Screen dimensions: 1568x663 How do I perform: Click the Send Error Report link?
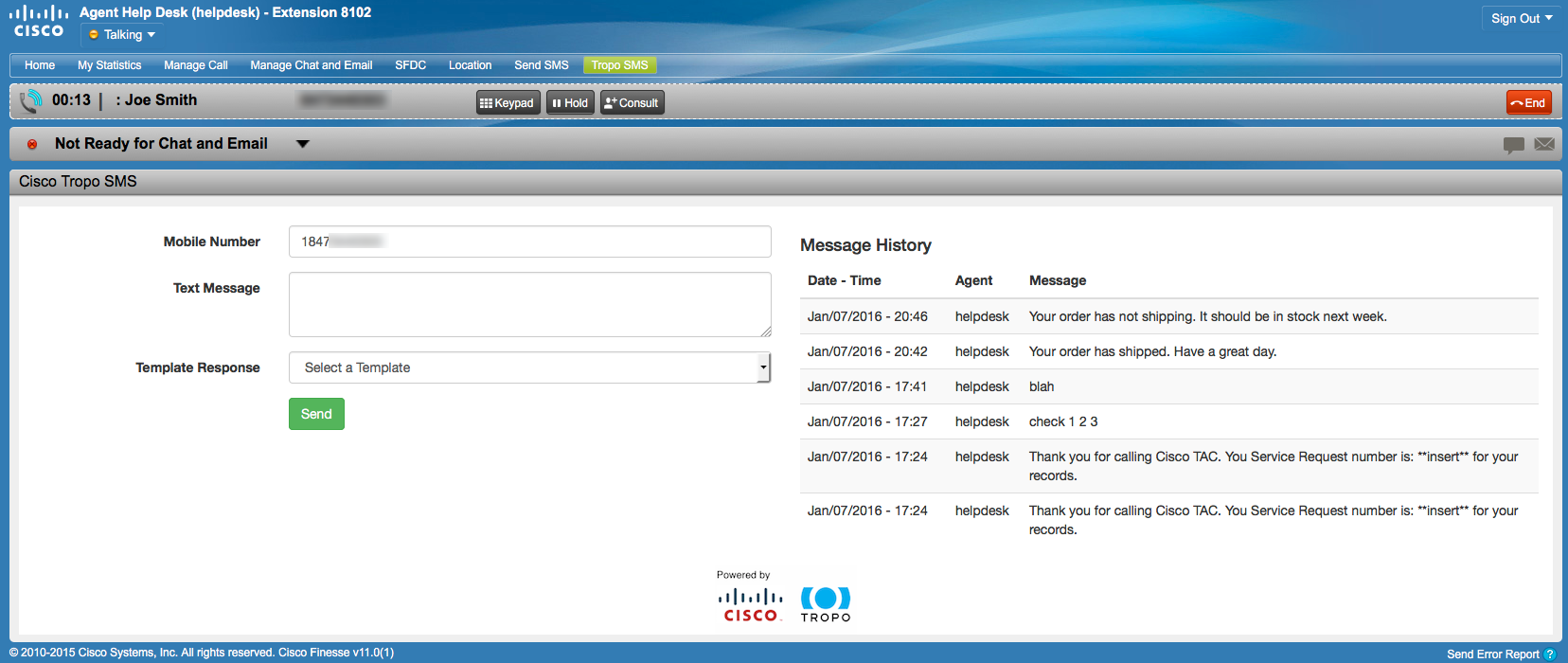pos(1493,654)
